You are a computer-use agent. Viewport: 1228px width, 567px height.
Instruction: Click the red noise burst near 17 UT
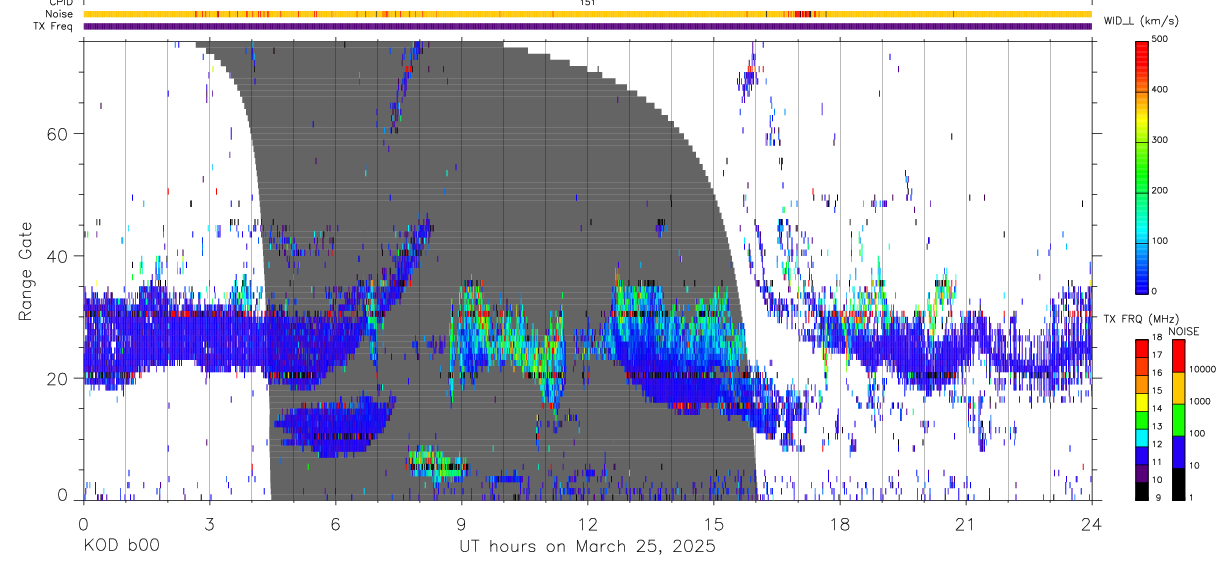803,14
